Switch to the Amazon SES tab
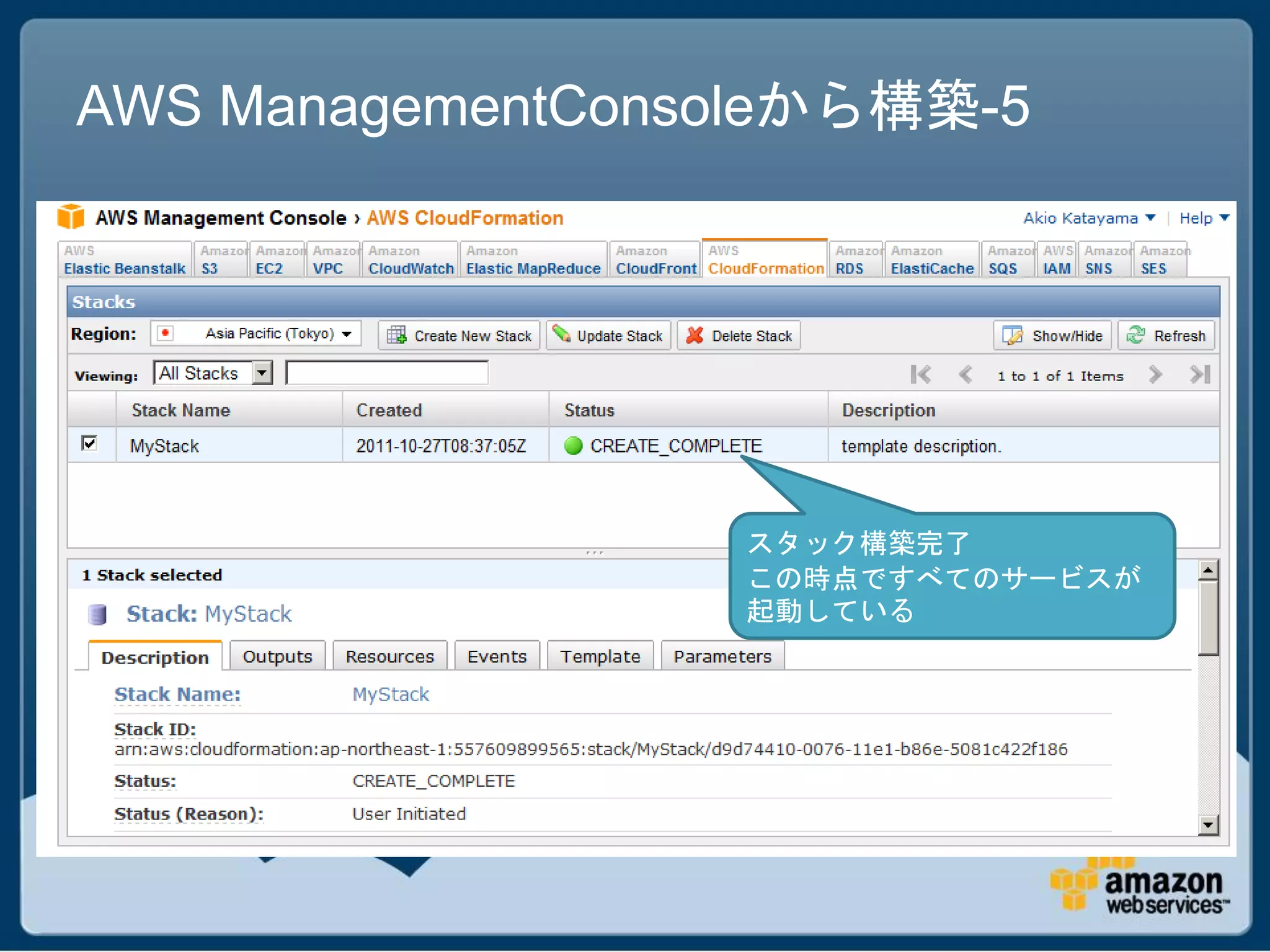The height and width of the screenshot is (952, 1270). [1160, 260]
